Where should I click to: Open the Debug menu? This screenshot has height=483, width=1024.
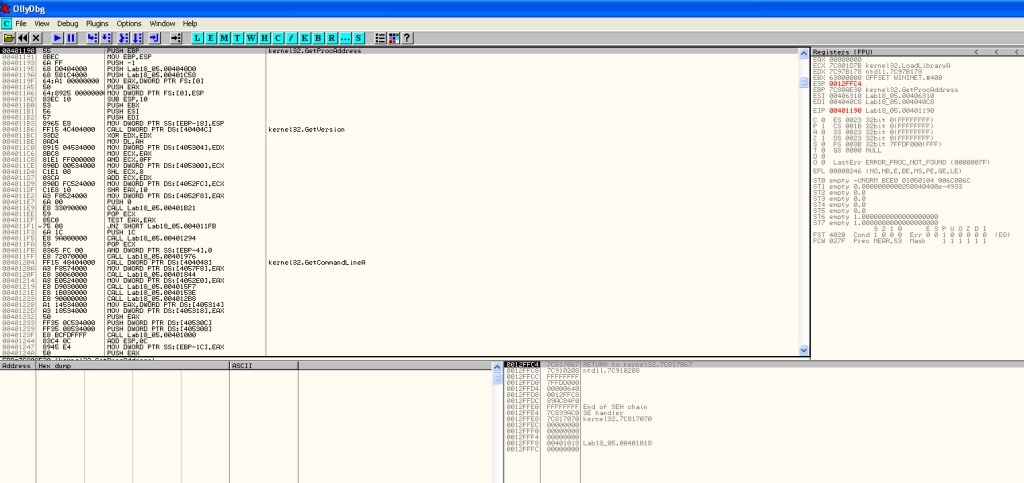pos(67,22)
